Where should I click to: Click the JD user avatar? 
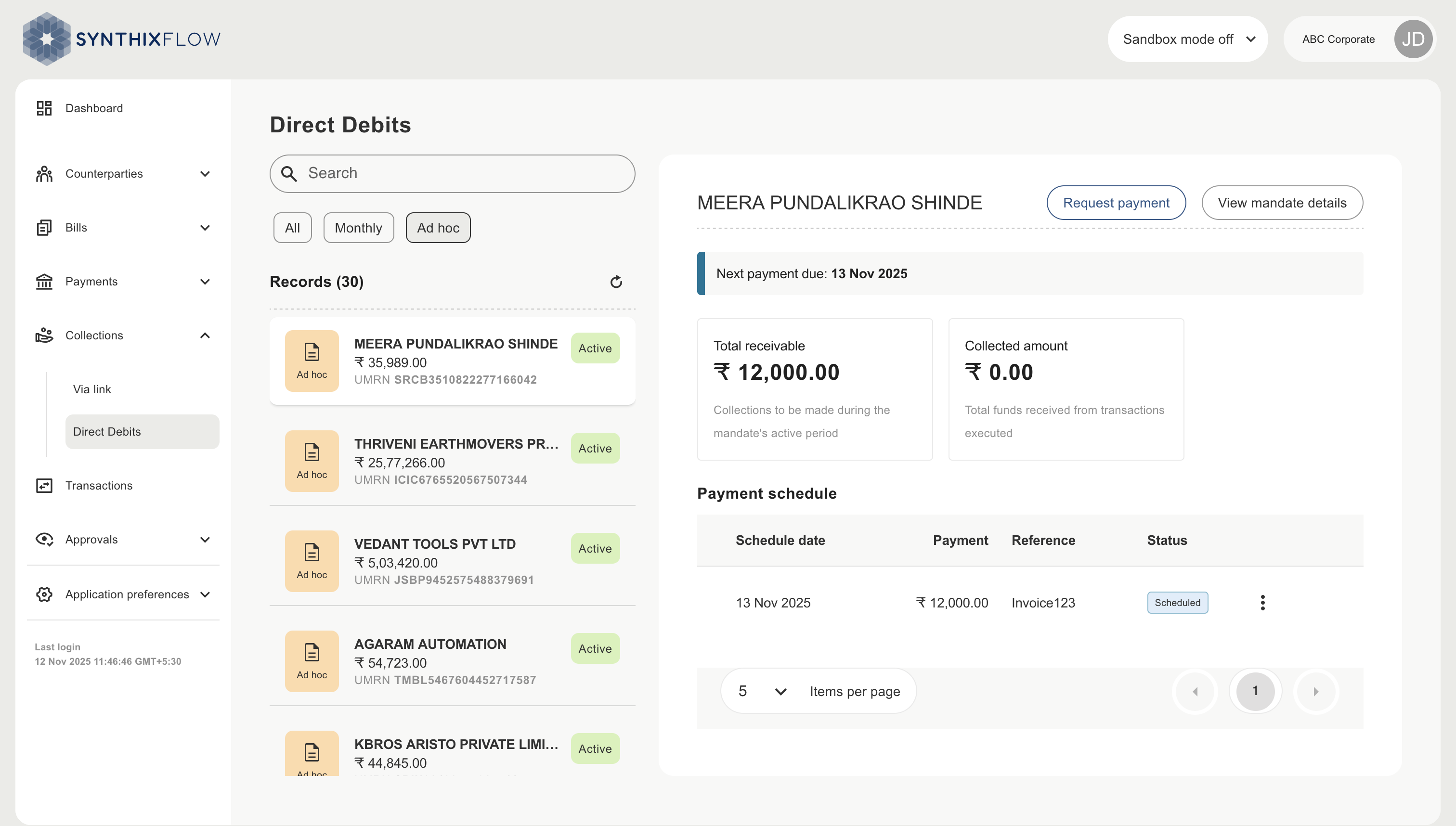[1413, 39]
